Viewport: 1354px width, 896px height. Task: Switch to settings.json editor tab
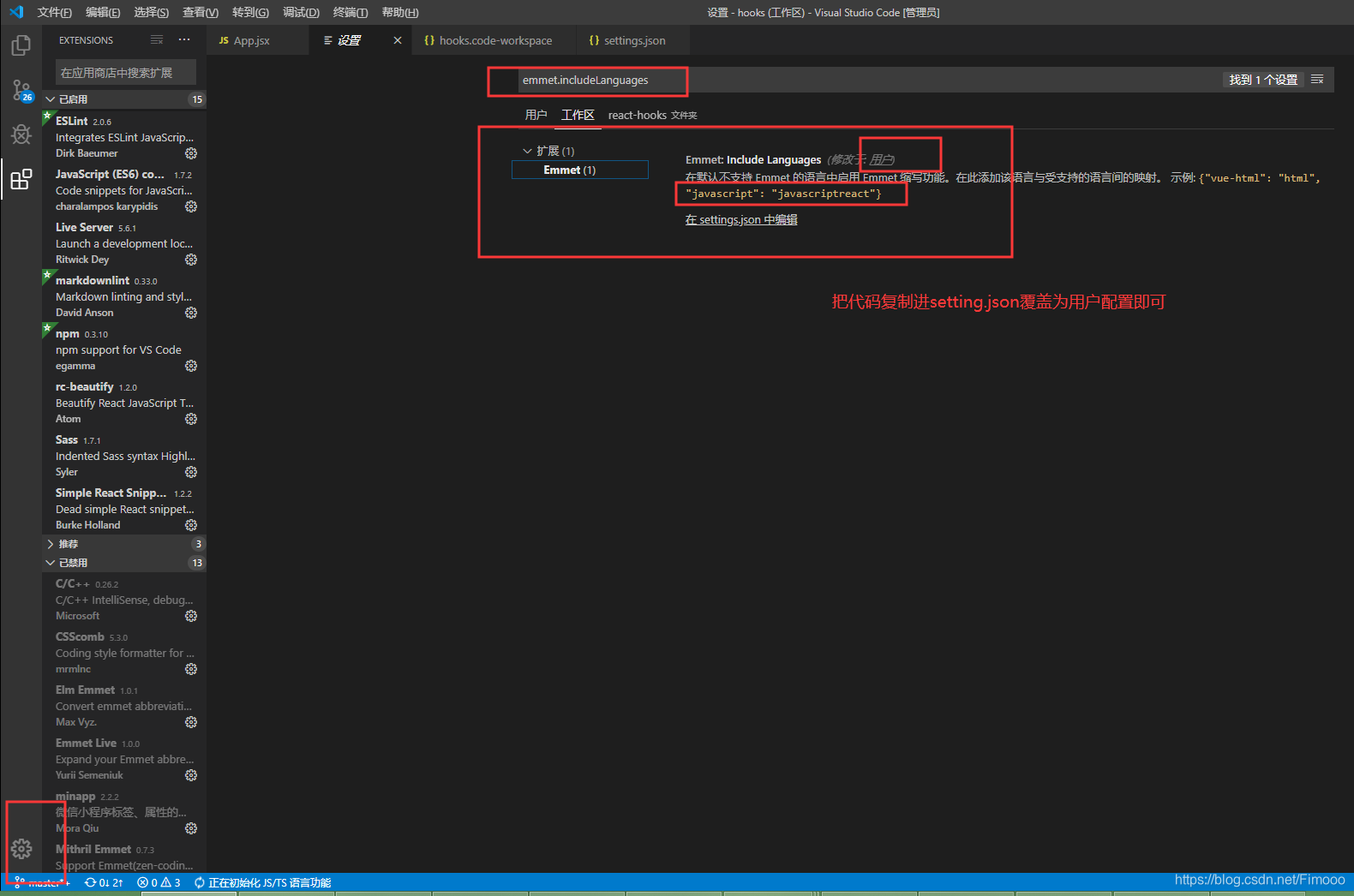[634, 40]
